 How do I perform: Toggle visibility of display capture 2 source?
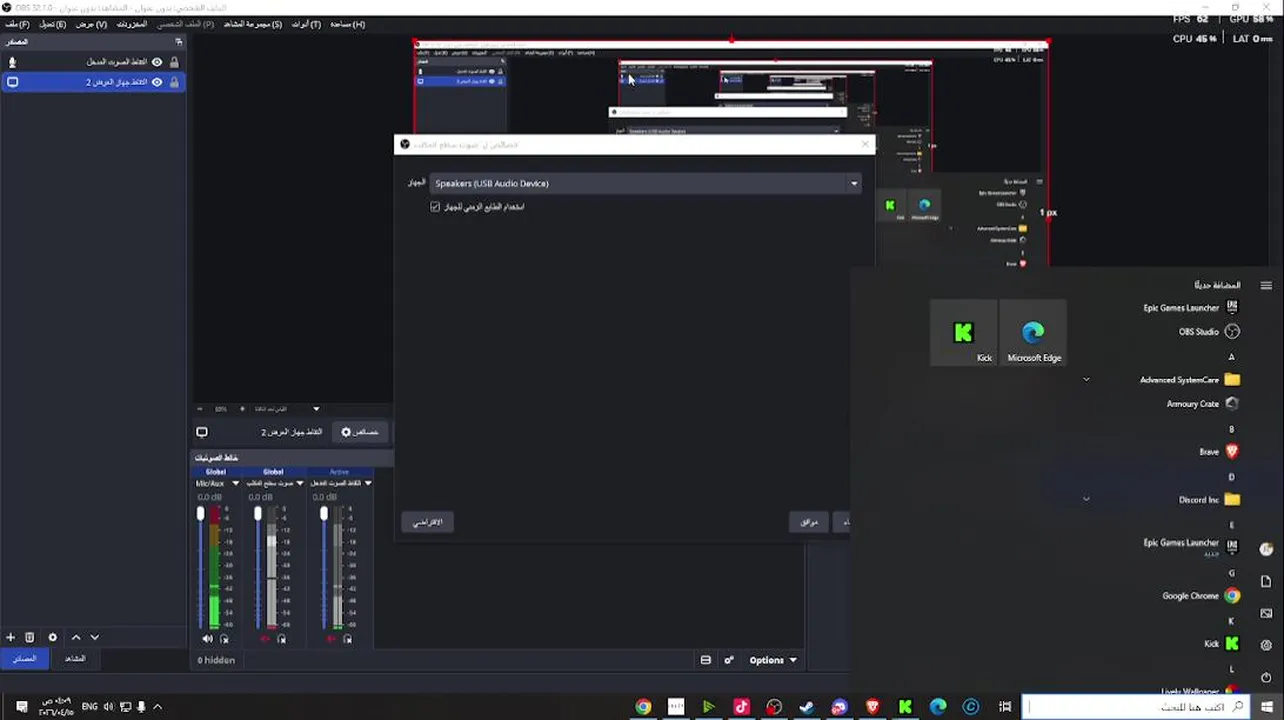(x=157, y=82)
